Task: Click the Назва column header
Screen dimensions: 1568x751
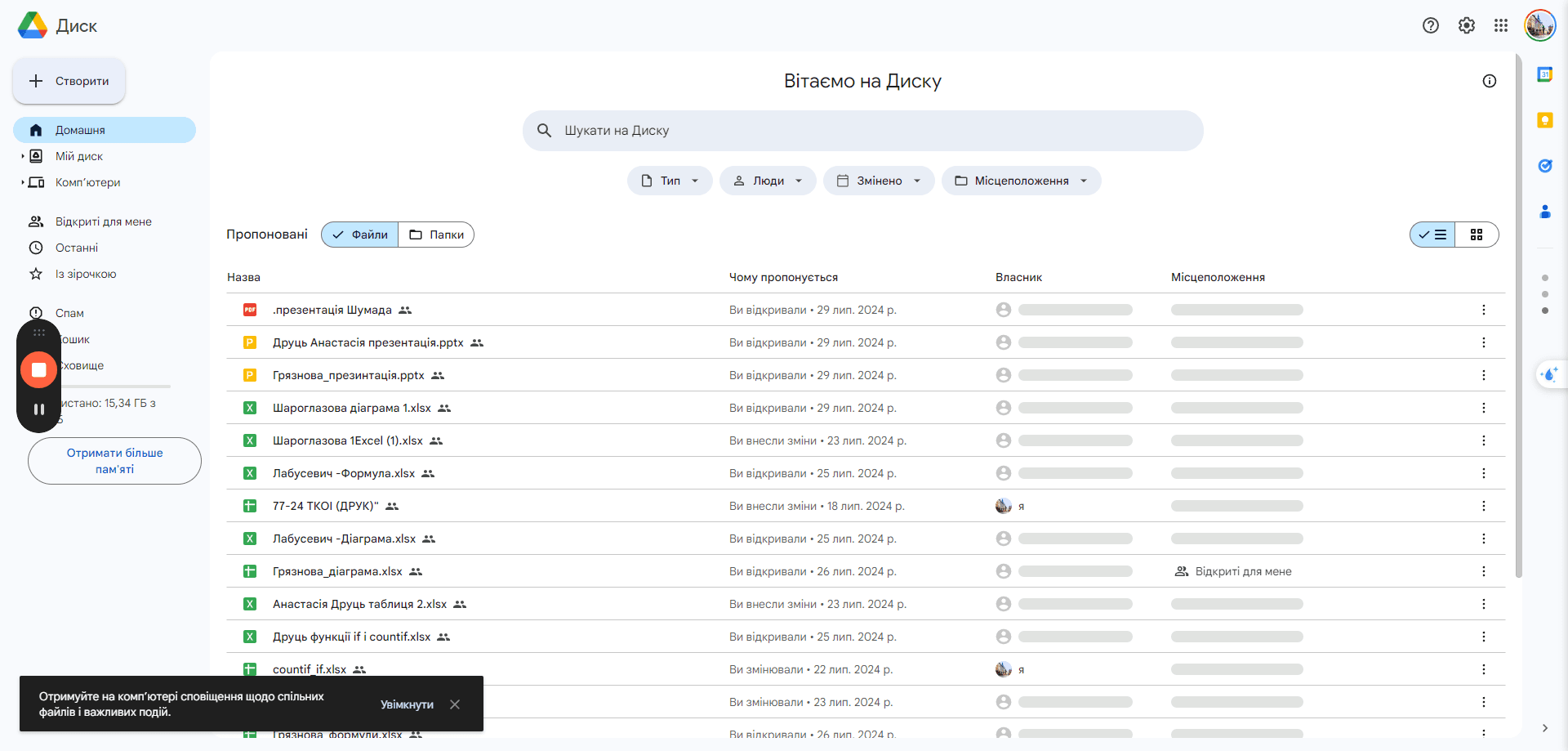Action: pos(243,277)
